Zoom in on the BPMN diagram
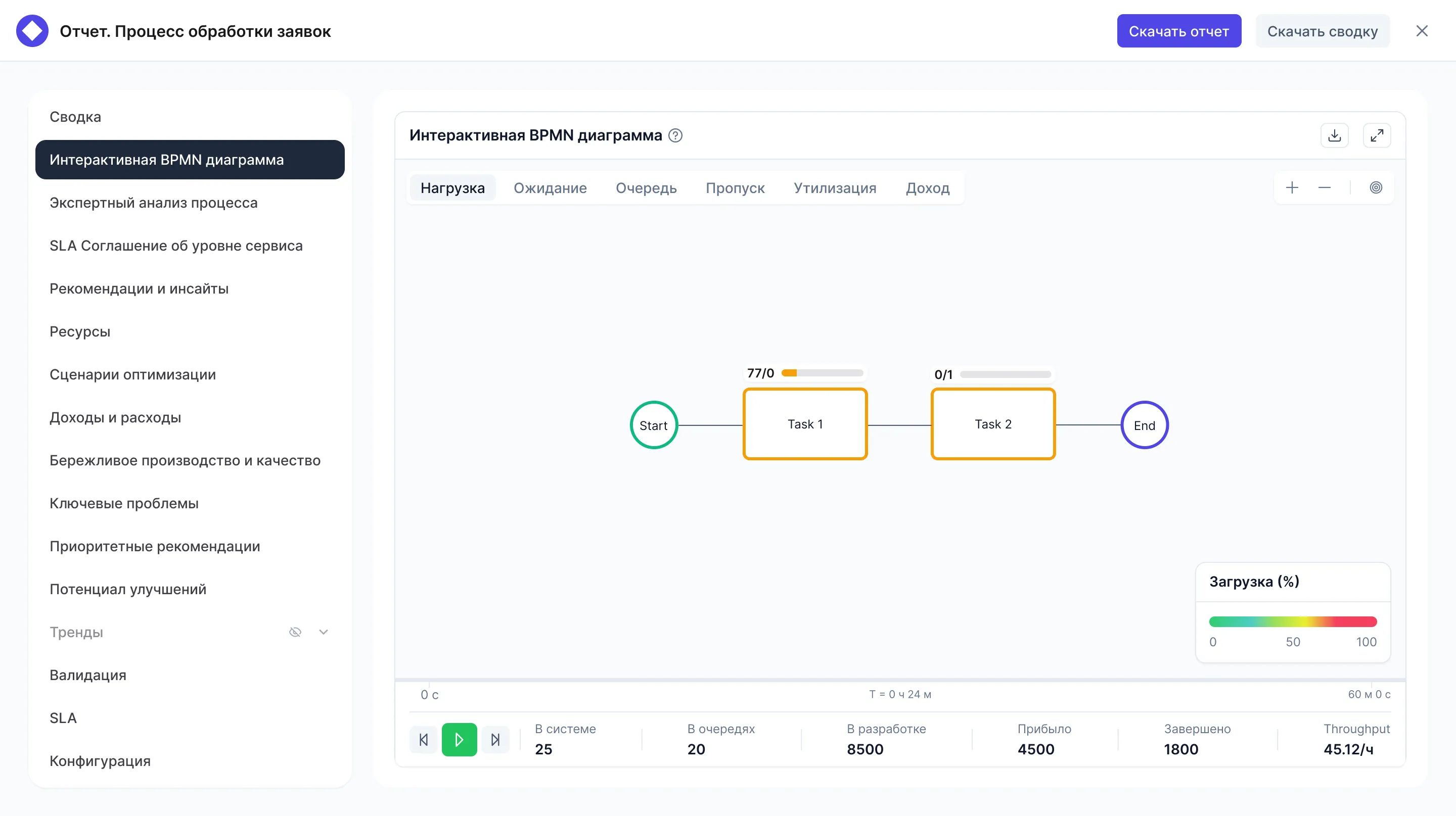This screenshot has width=1456, height=816. click(x=1293, y=187)
